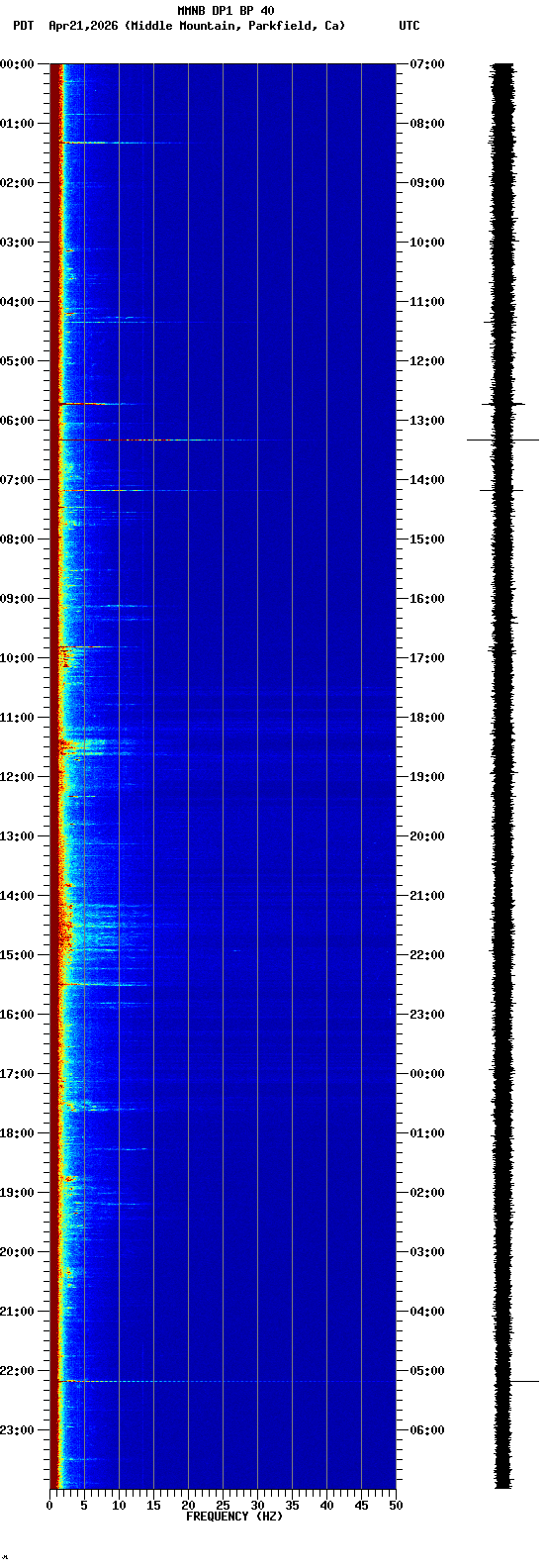The image size is (546, 1568).
Task: Click the PDT time label 12:00 on left axis
Action: 18,777
